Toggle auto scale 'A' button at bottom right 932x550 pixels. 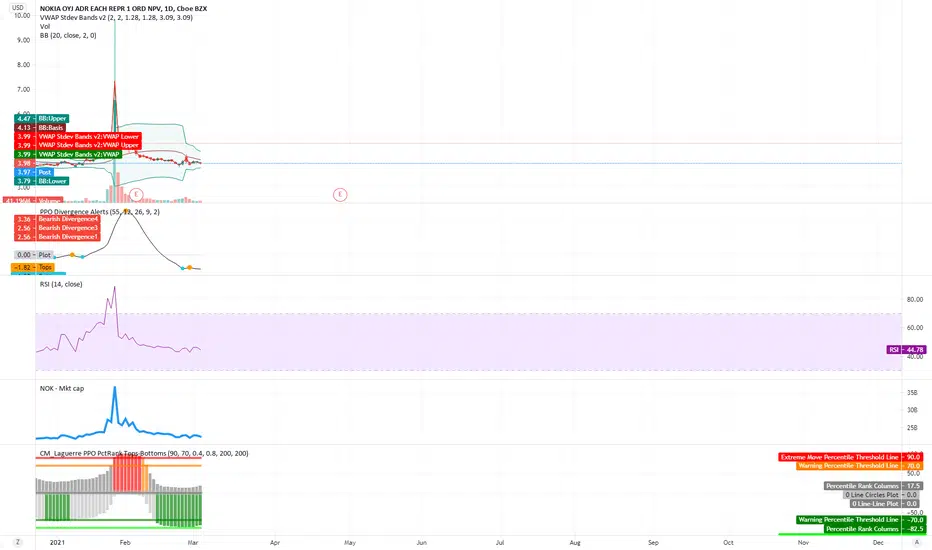click(x=917, y=542)
